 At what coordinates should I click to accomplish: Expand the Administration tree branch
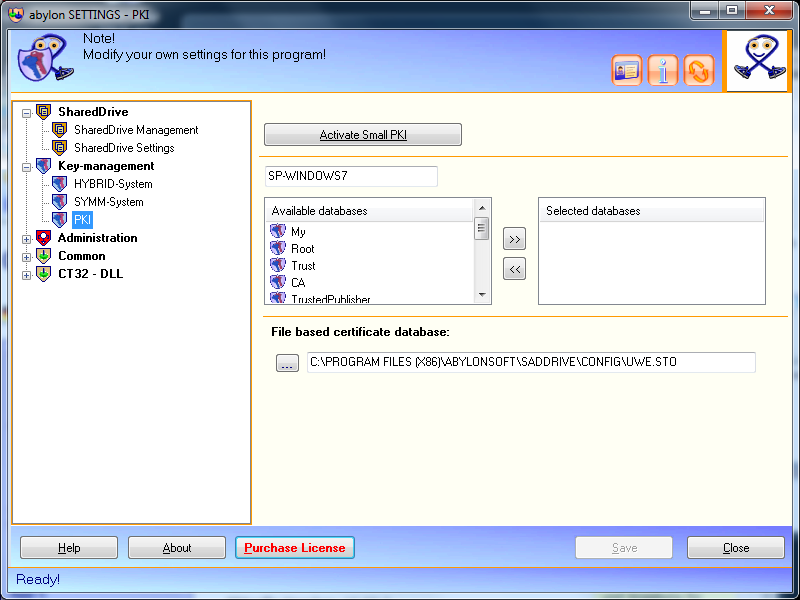pyautogui.click(x=27, y=239)
